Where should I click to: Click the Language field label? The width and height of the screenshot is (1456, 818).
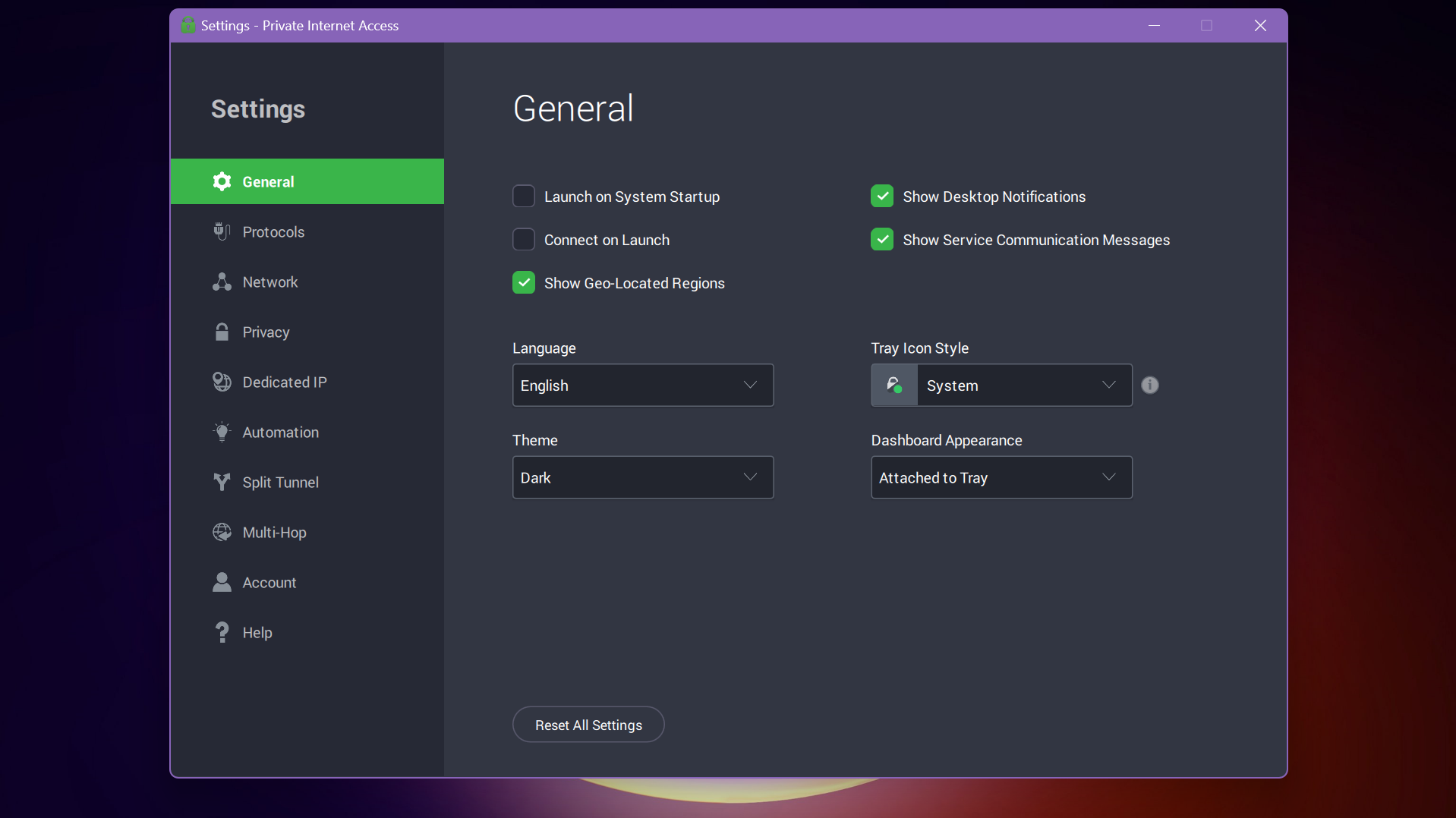(544, 348)
